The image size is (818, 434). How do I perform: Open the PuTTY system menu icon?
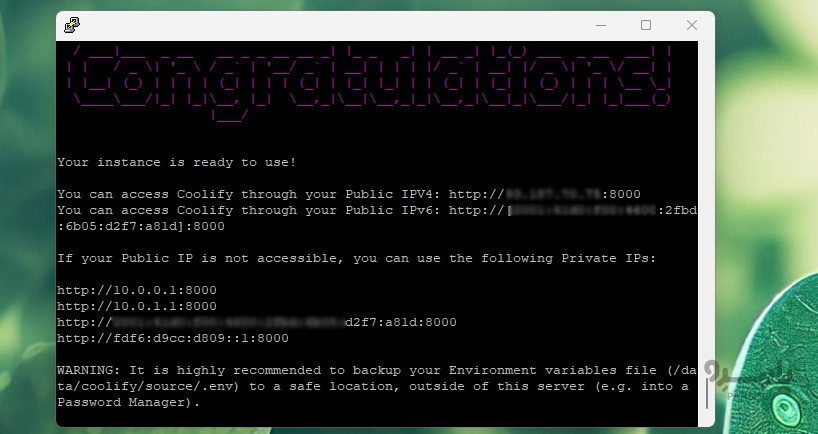72,25
